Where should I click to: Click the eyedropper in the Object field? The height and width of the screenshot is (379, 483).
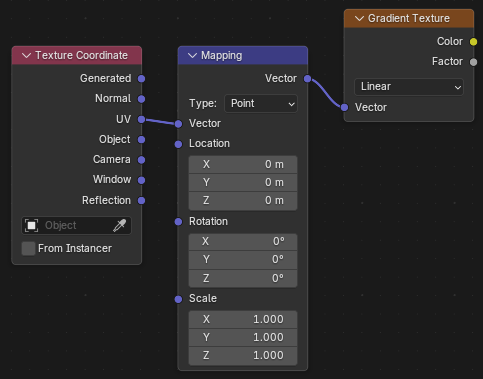point(119,225)
